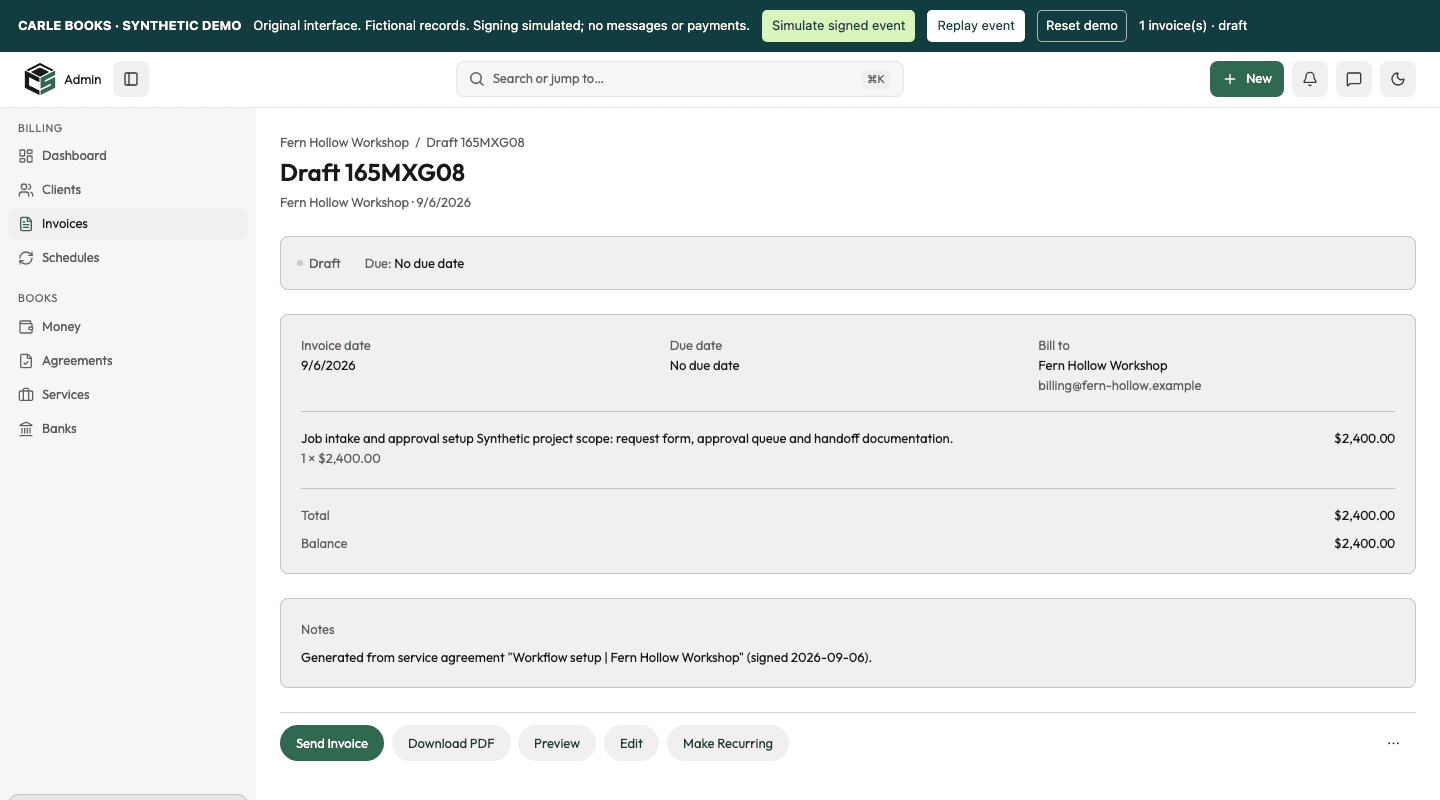Open the notifications bell
Screen dimensions: 1440x800
tap(1310, 79)
